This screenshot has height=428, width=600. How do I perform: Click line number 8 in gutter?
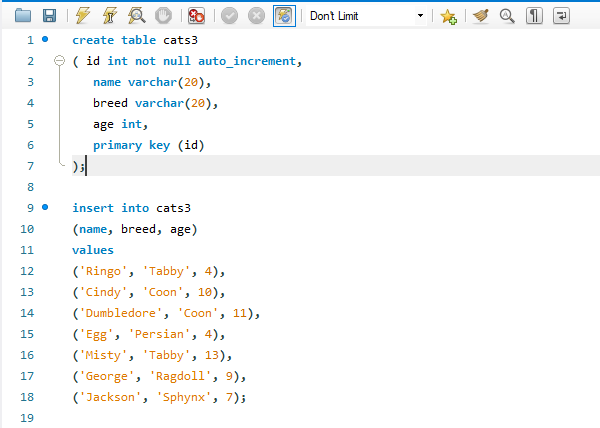[31, 187]
